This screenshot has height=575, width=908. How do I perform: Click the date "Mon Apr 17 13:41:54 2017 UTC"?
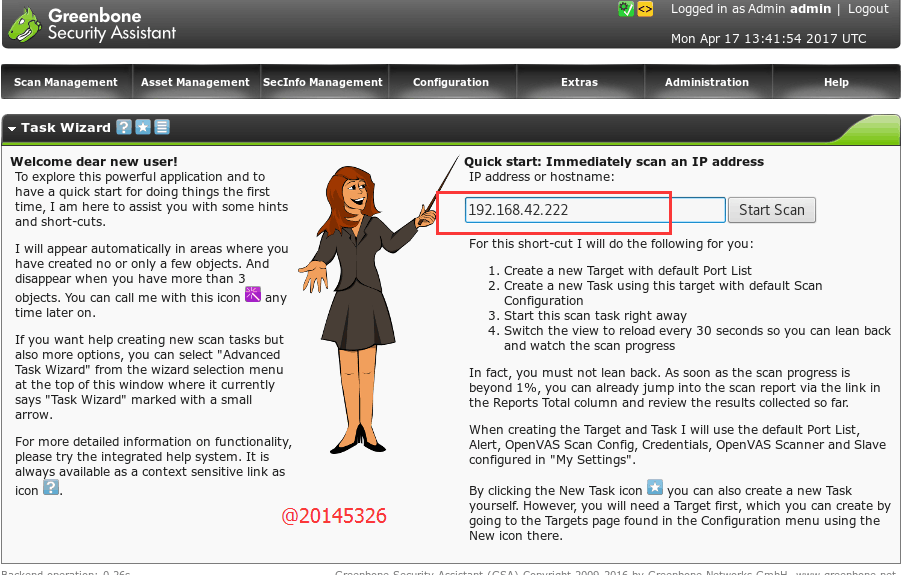768,39
